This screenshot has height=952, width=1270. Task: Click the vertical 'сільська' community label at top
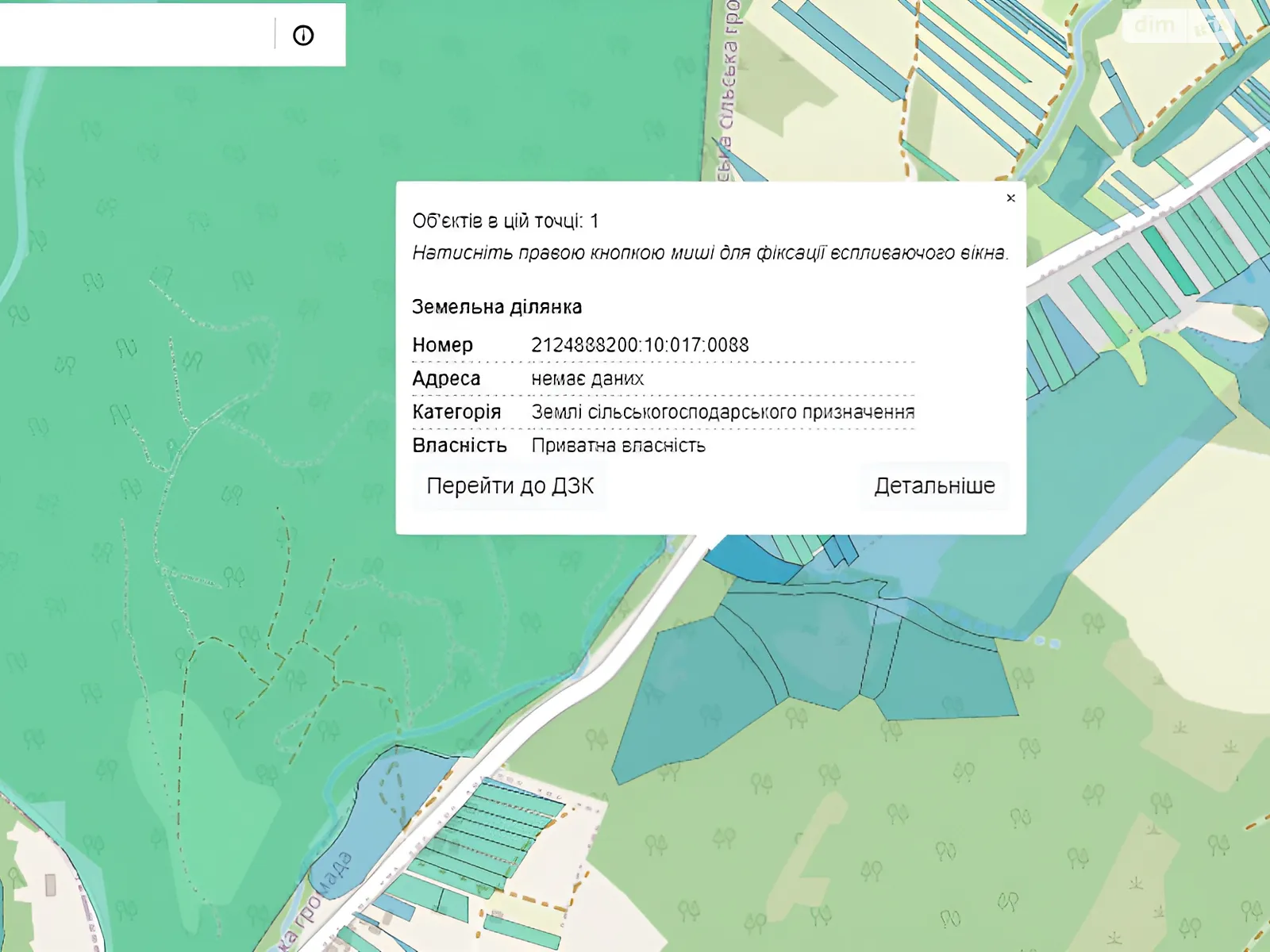click(x=728, y=79)
